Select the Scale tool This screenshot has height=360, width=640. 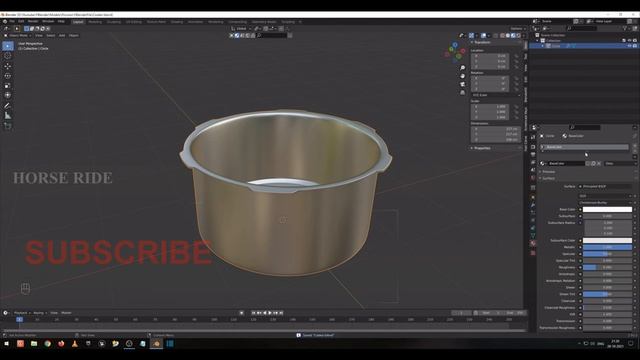pos(8,86)
